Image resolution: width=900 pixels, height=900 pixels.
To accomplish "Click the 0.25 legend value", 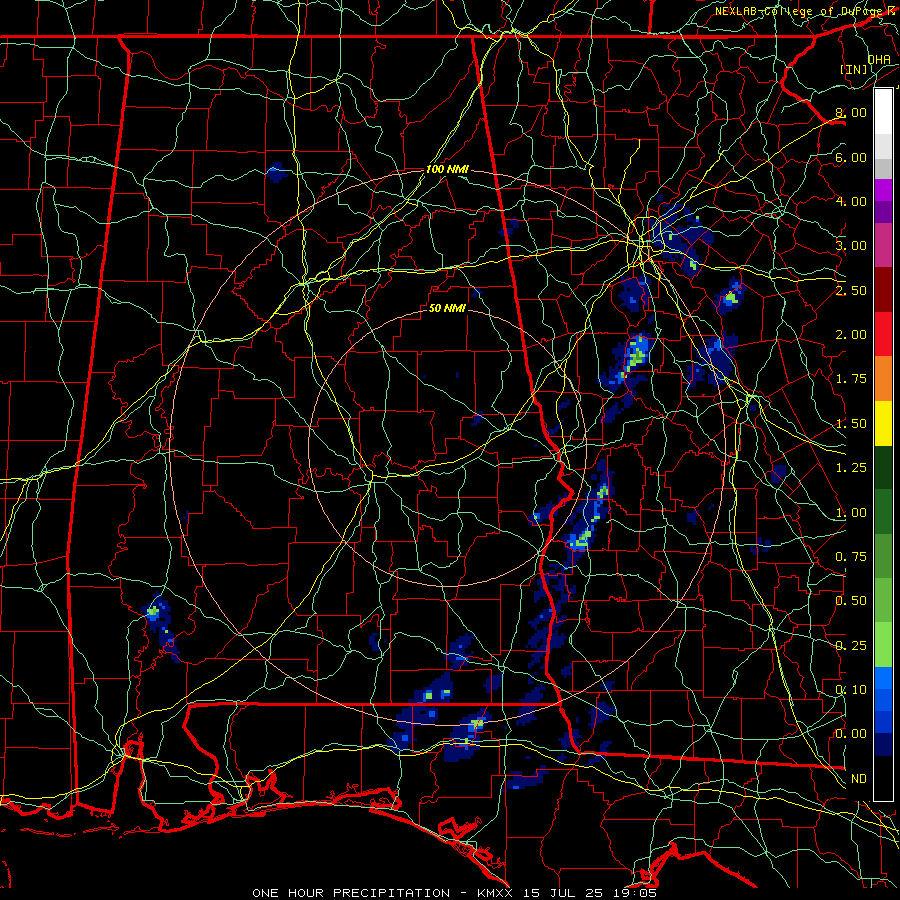I will point(851,646).
